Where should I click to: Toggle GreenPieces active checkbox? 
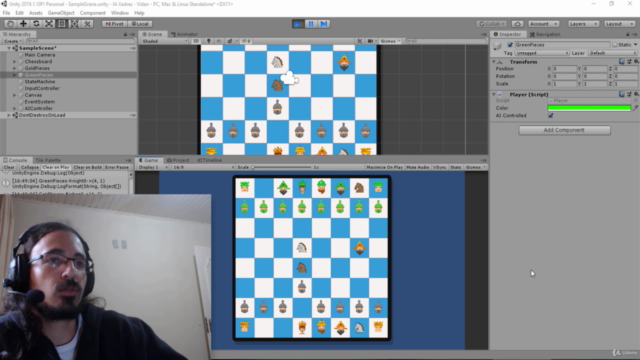click(x=510, y=44)
